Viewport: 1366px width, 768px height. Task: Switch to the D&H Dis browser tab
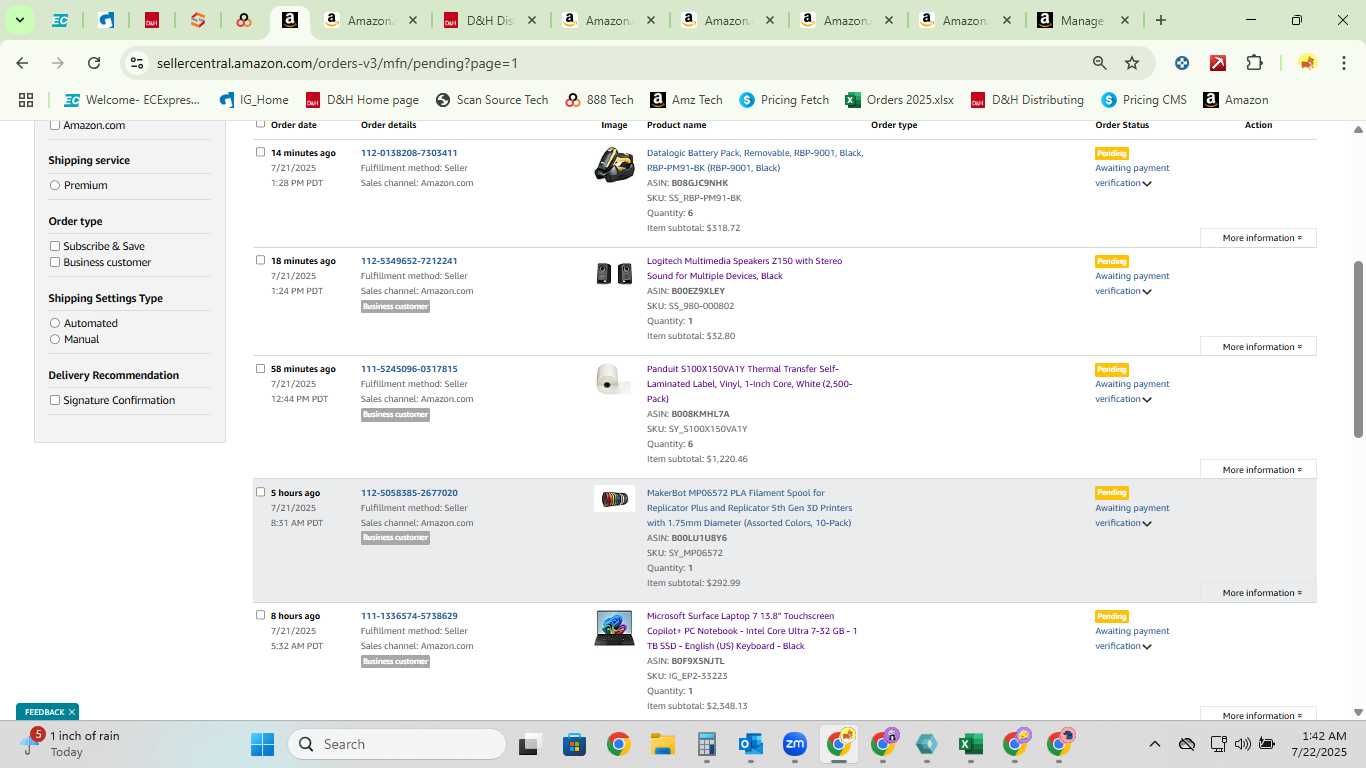(x=490, y=20)
